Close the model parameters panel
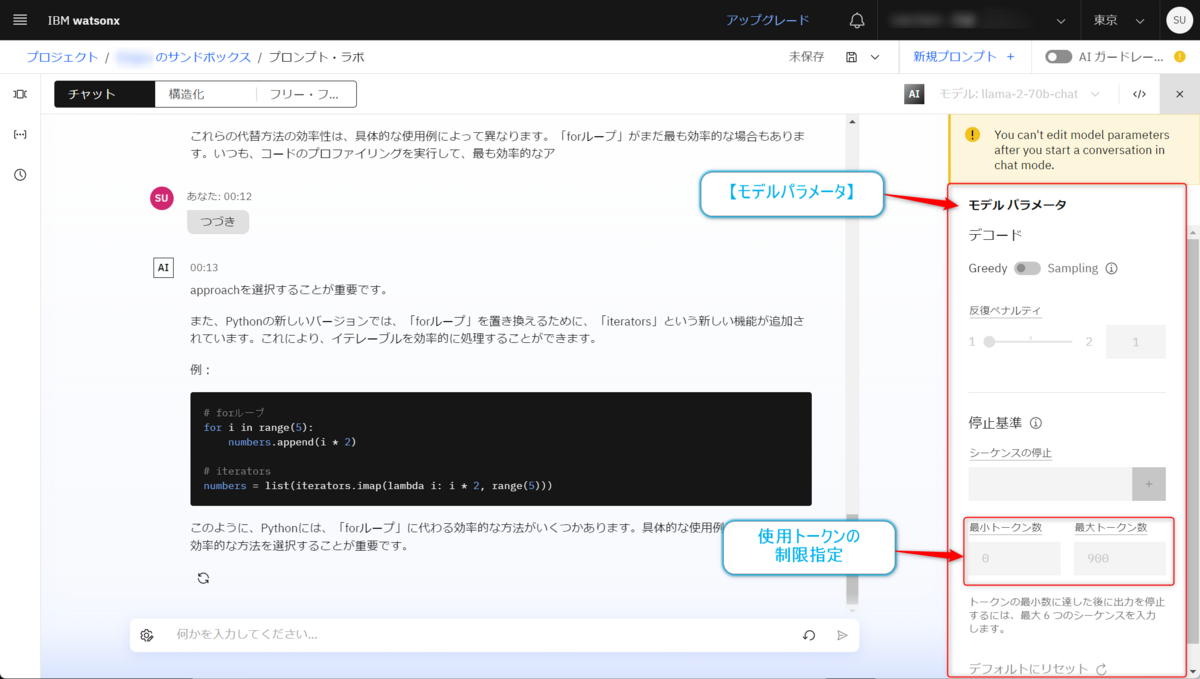The width and height of the screenshot is (1200, 679). pyautogui.click(x=1179, y=94)
